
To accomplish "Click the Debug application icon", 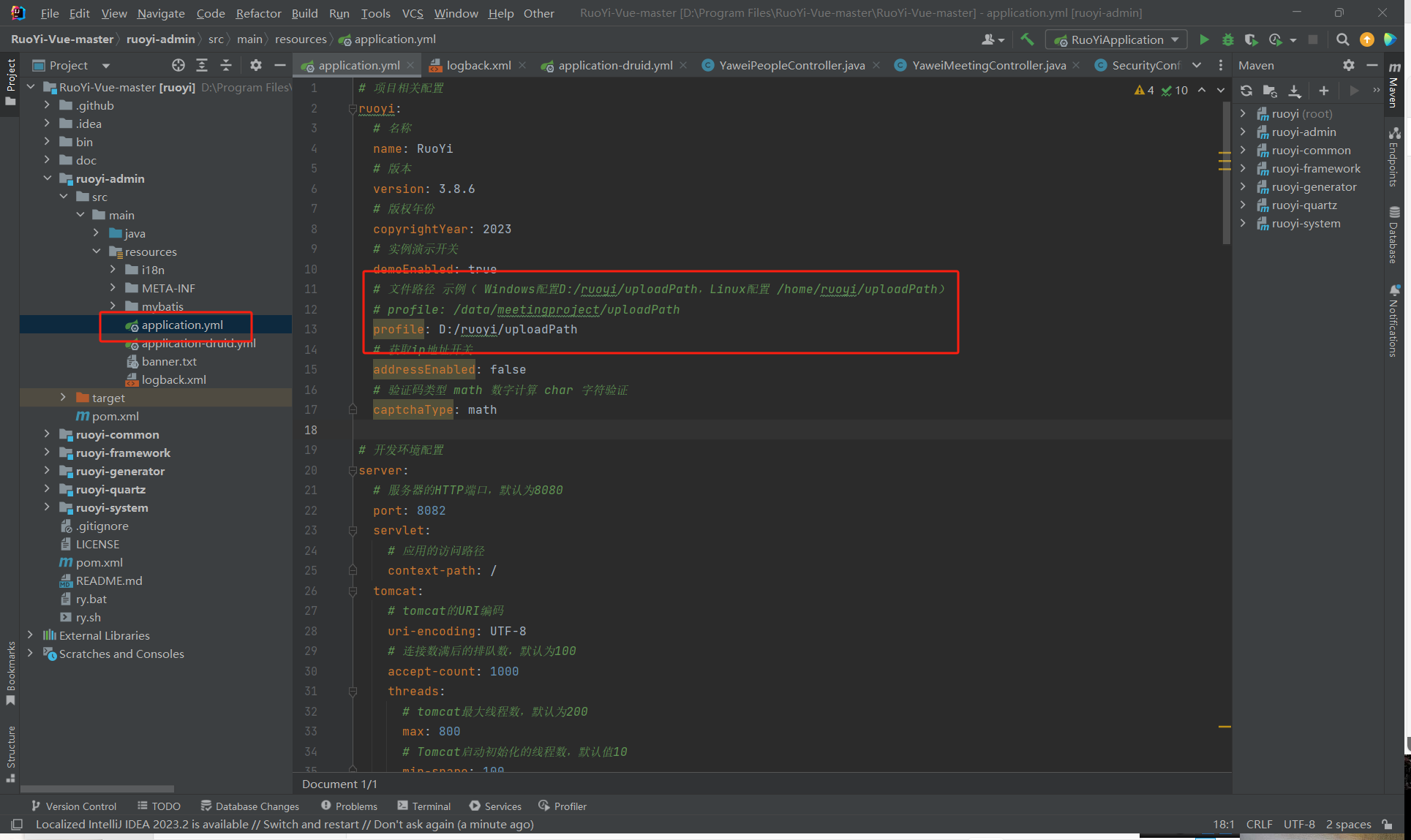I will pyautogui.click(x=1228, y=39).
